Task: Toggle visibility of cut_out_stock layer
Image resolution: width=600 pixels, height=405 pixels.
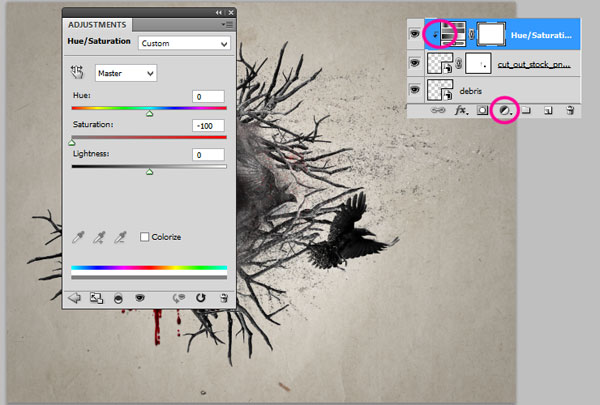Action: [x=415, y=62]
